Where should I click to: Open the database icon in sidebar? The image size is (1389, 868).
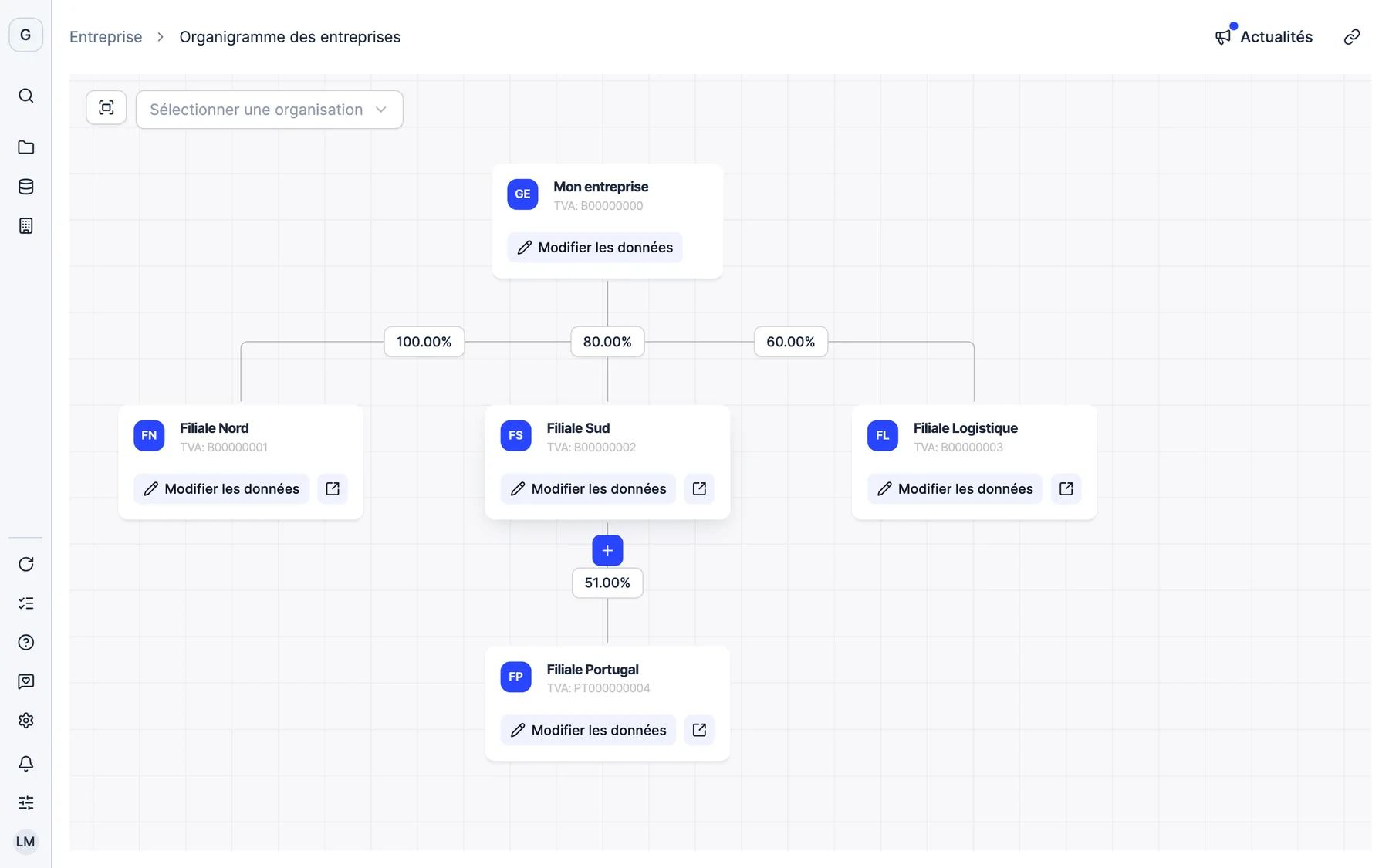[25, 187]
